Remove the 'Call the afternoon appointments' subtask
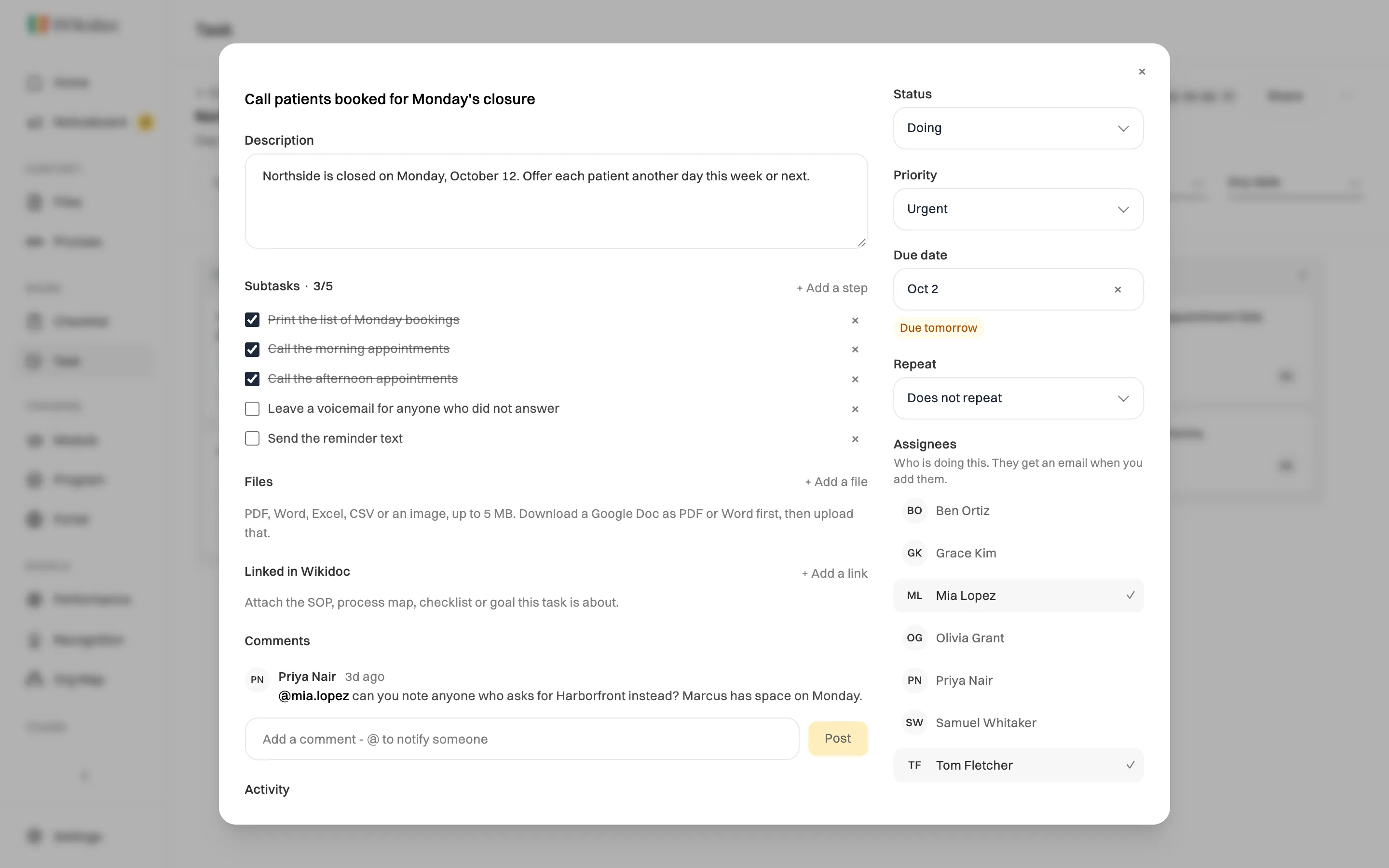 click(855, 379)
